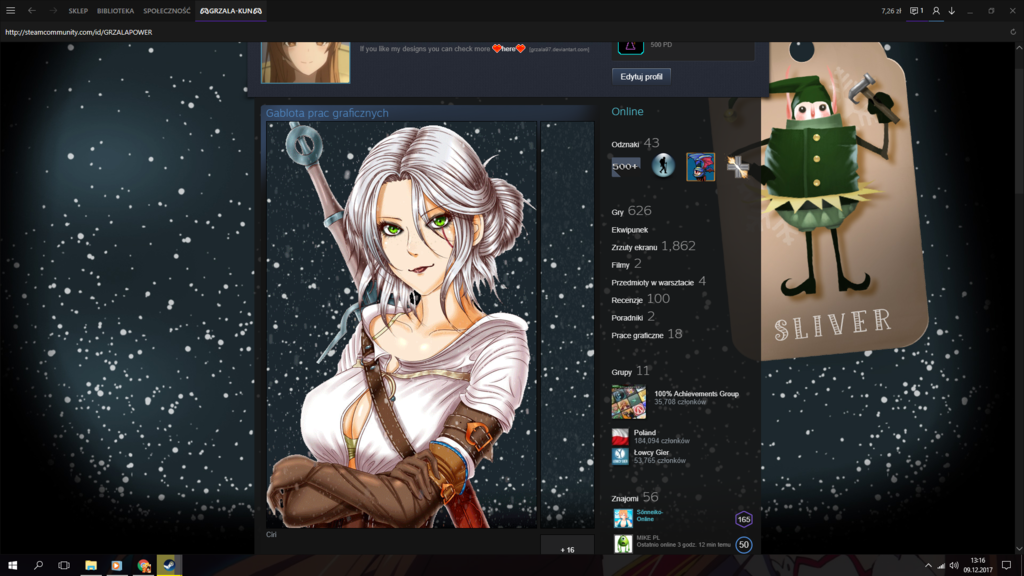Open the Windows Start menu
The image size is (1024, 576).
(x=12, y=565)
